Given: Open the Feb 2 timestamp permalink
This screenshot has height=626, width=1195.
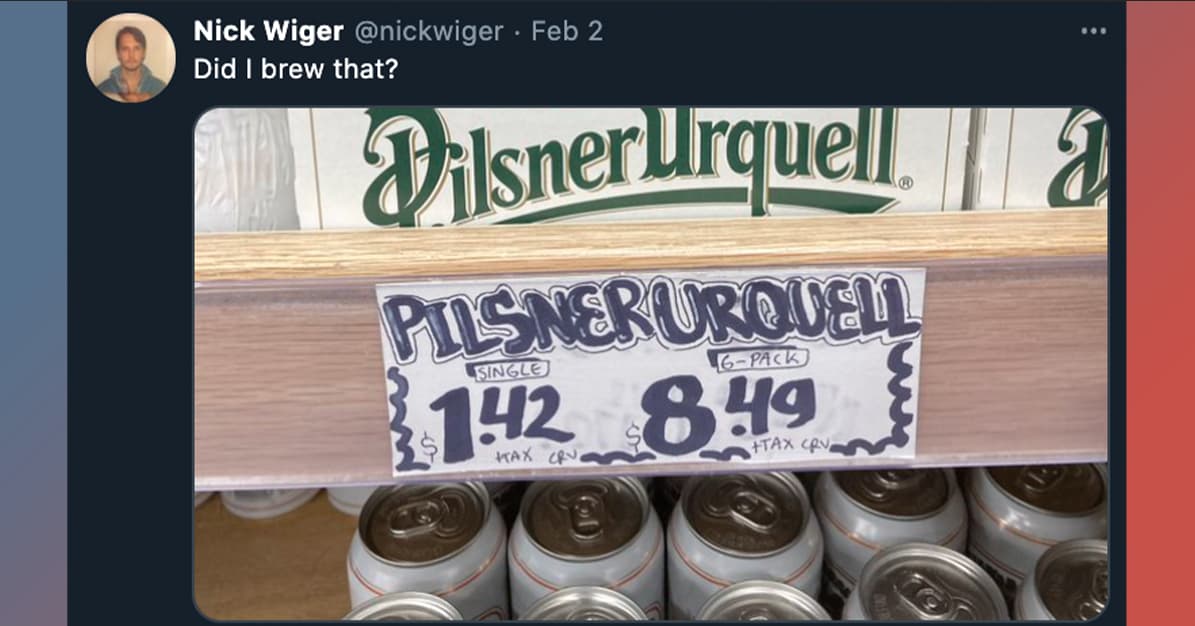Looking at the screenshot, I should click(566, 31).
